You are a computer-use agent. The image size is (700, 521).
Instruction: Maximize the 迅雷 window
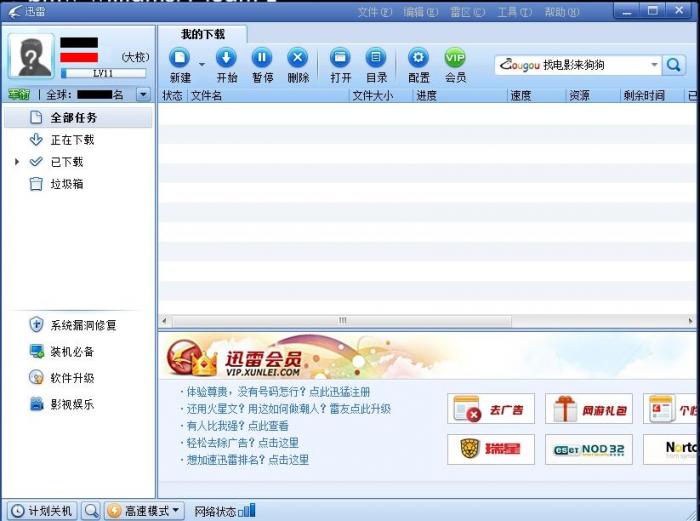[x=653, y=10]
